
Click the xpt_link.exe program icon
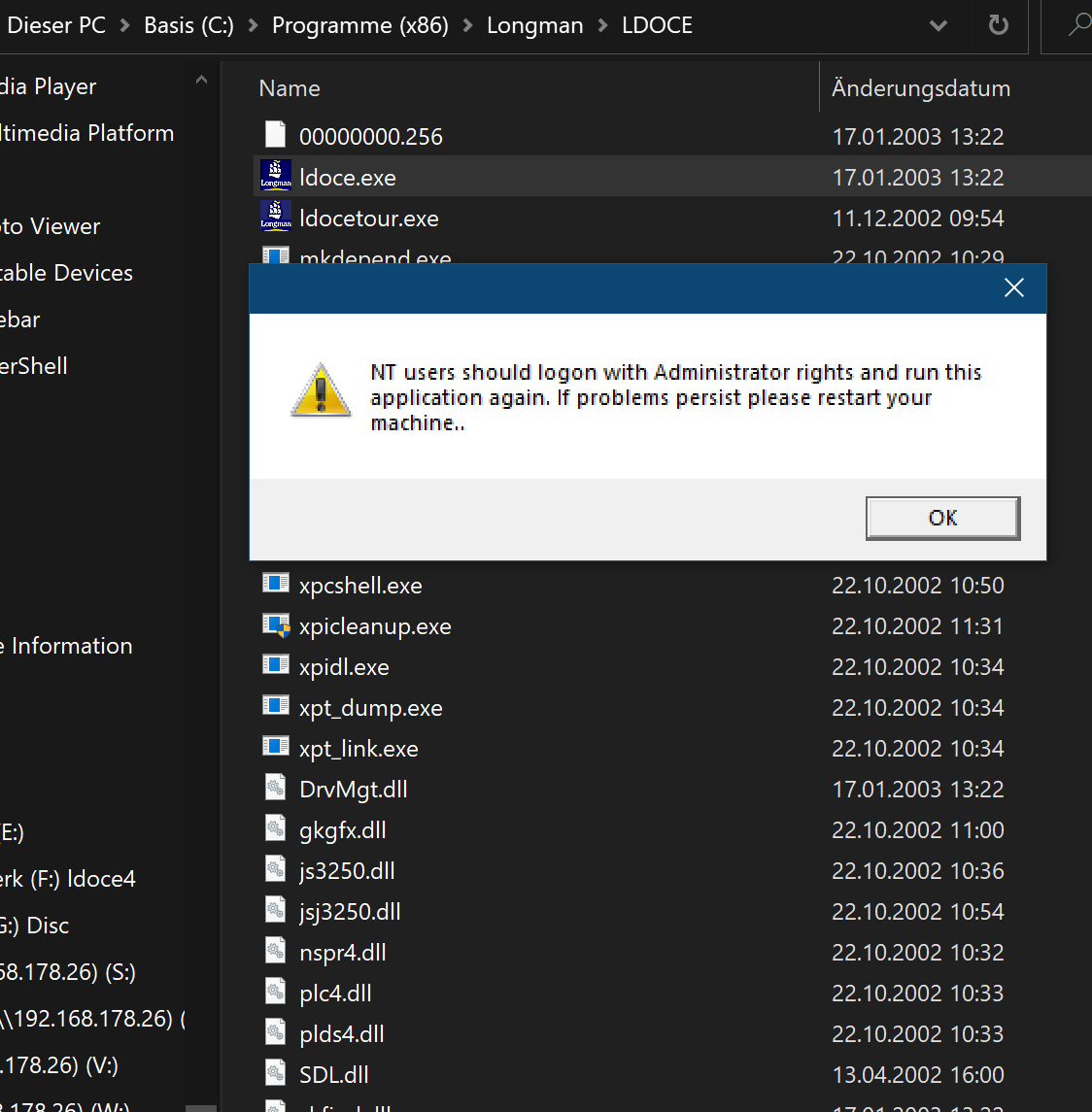(275, 747)
